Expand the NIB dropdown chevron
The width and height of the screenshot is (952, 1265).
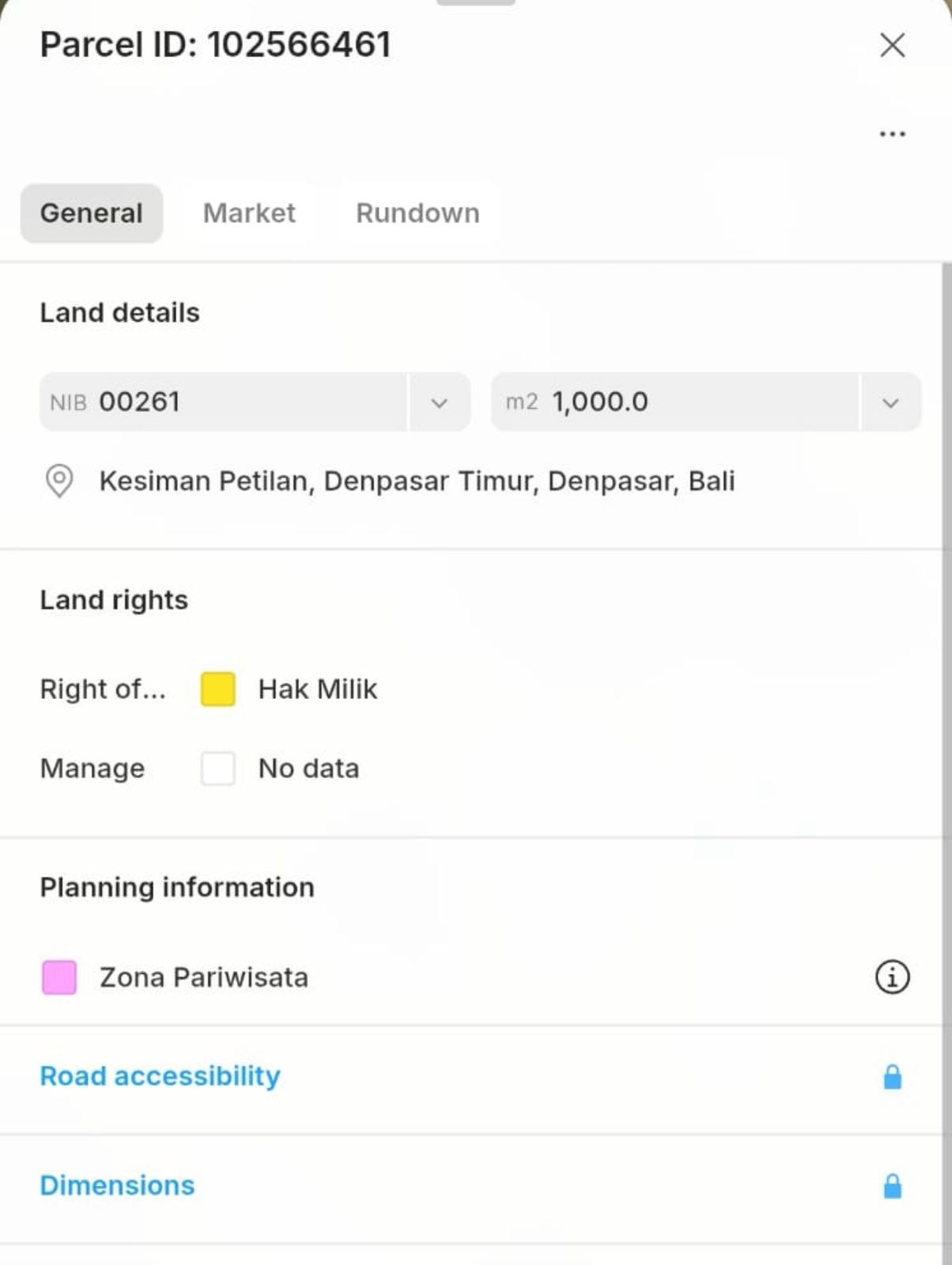click(440, 402)
